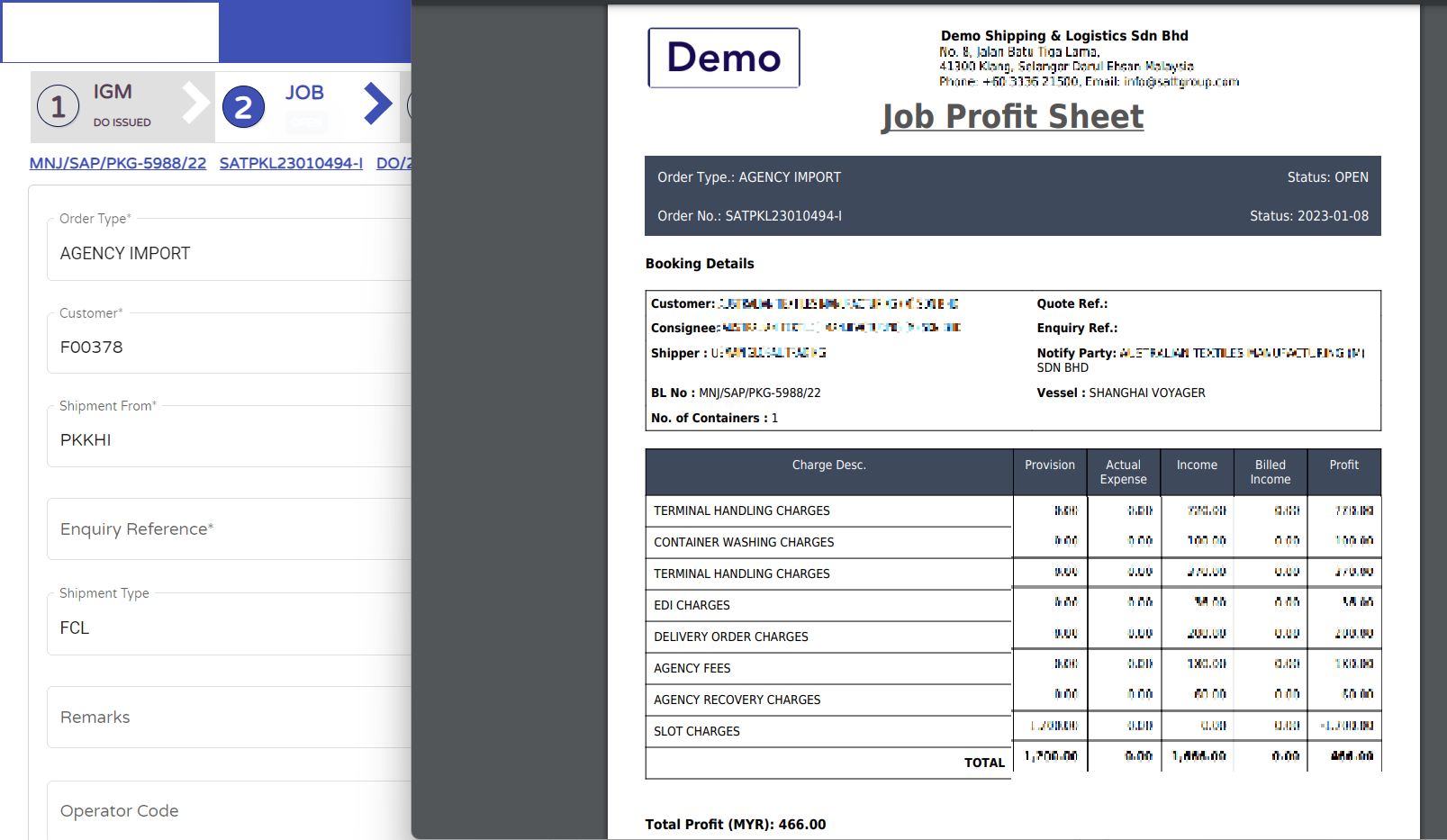The height and width of the screenshot is (840, 1447).
Task: Click the Actual Expense column header
Action: (1124, 472)
